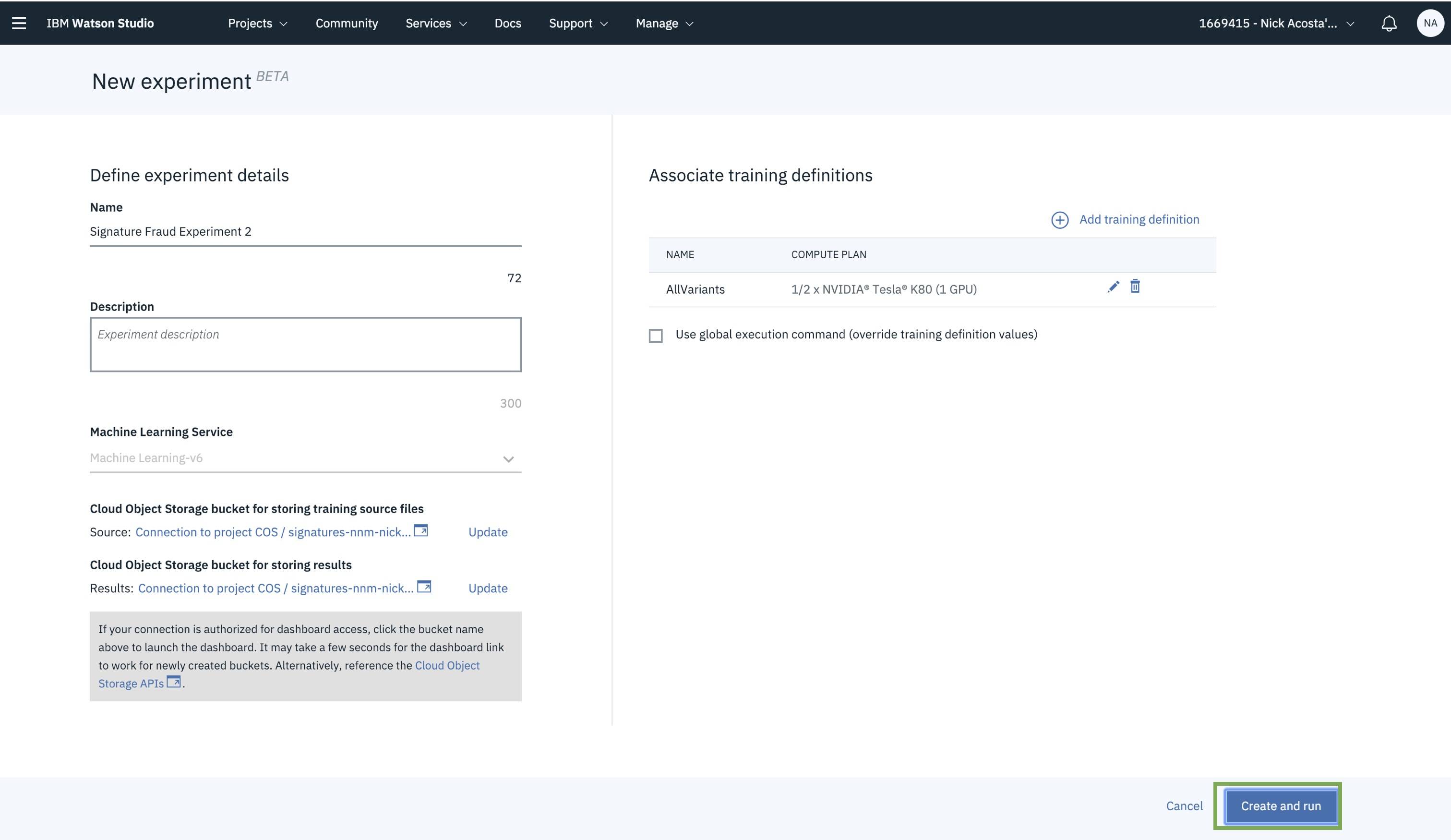1451x840 pixels.
Task: Click the notifications bell icon
Action: click(x=1389, y=23)
